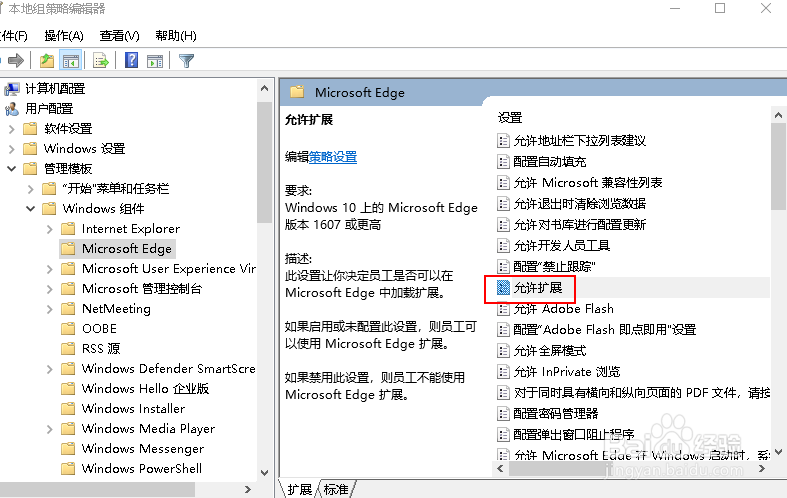Click the 策略设置 link
The image size is (787, 498).
pos(333,157)
